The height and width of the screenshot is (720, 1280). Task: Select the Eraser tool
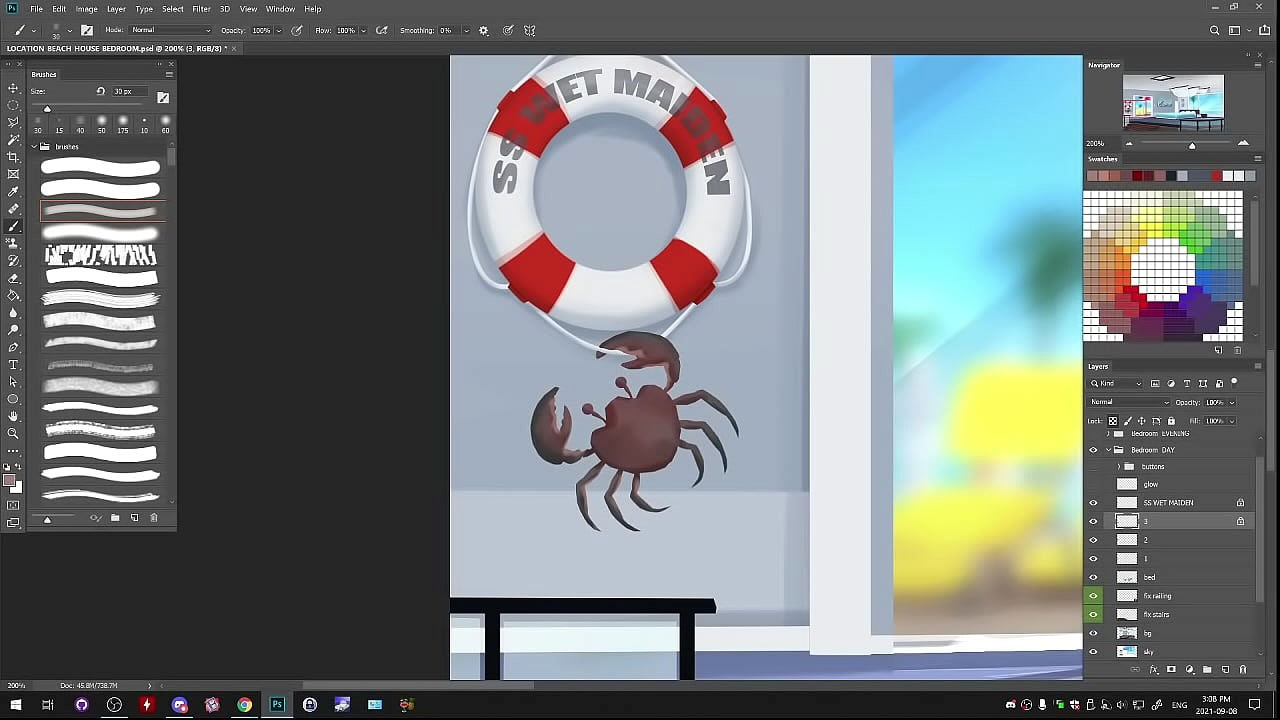(13, 278)
